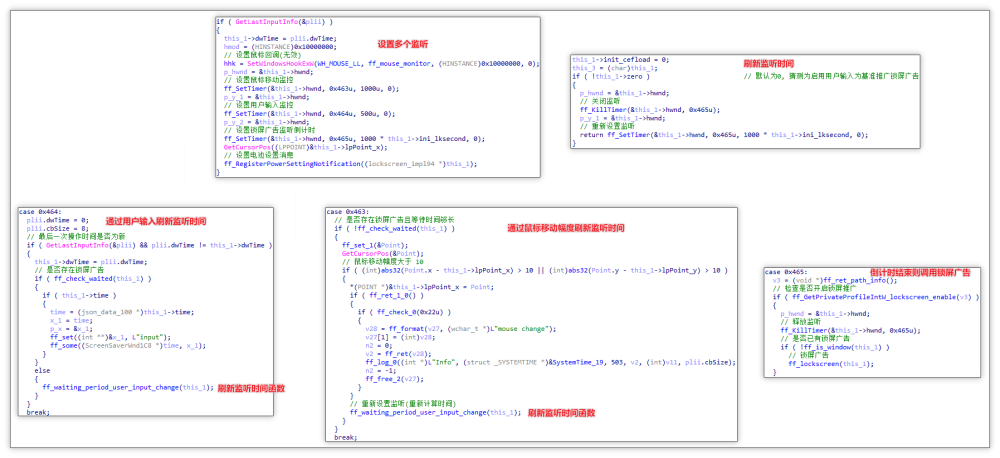The image size is (1000, 458).
Task: Click 'plii.cbSize = 8;' line
Action: [55, 227]
